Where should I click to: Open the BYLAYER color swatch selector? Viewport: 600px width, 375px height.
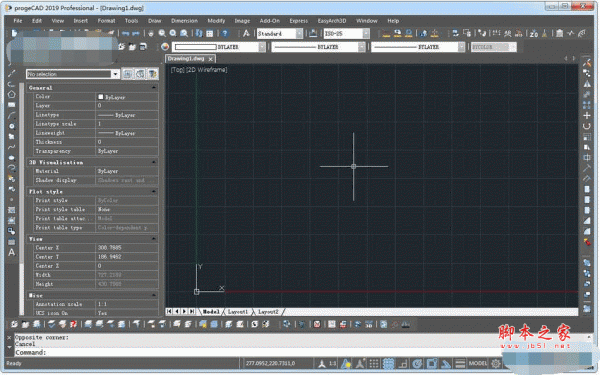(x=218, y=47)
